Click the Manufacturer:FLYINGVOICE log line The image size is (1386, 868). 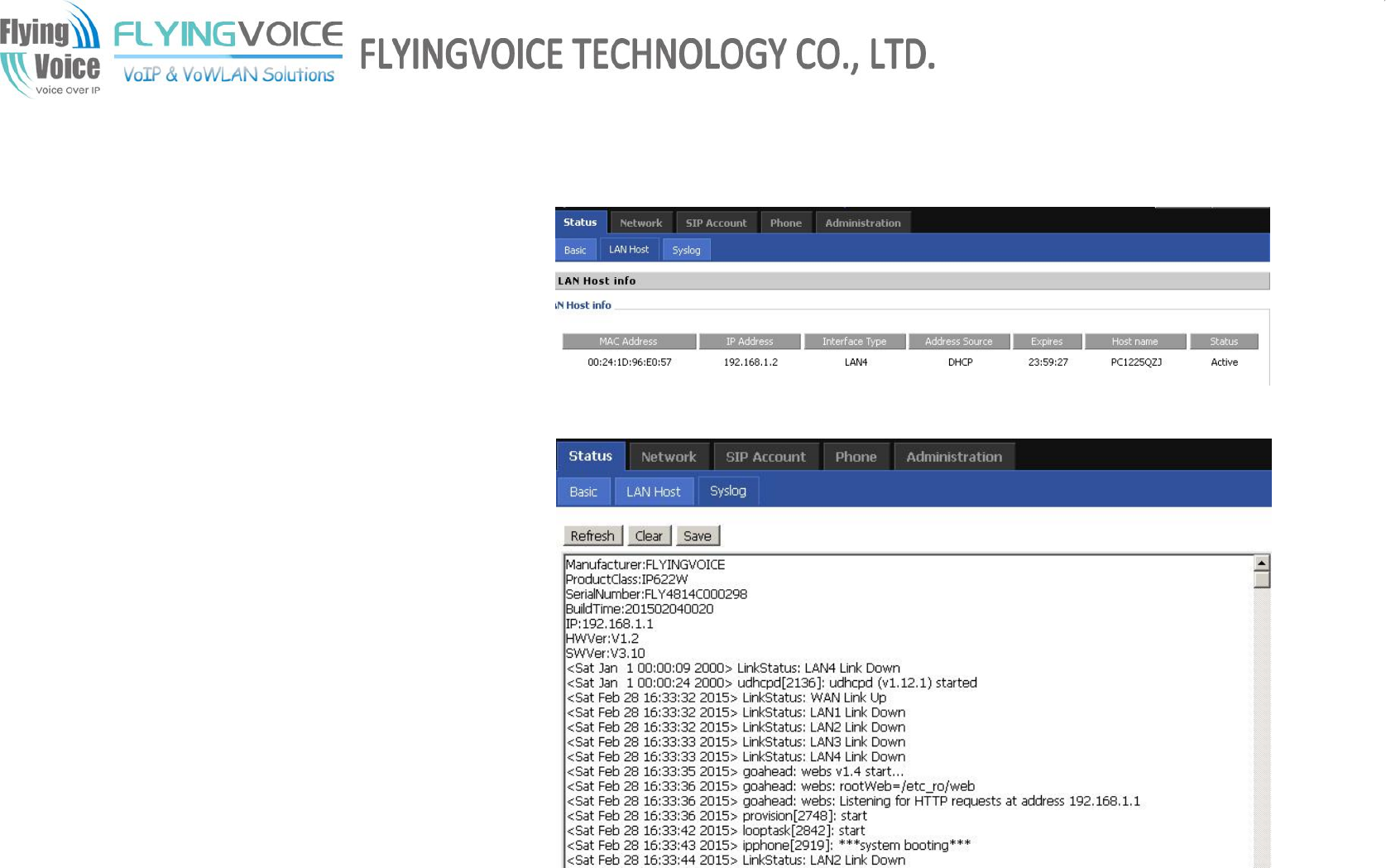645,565
